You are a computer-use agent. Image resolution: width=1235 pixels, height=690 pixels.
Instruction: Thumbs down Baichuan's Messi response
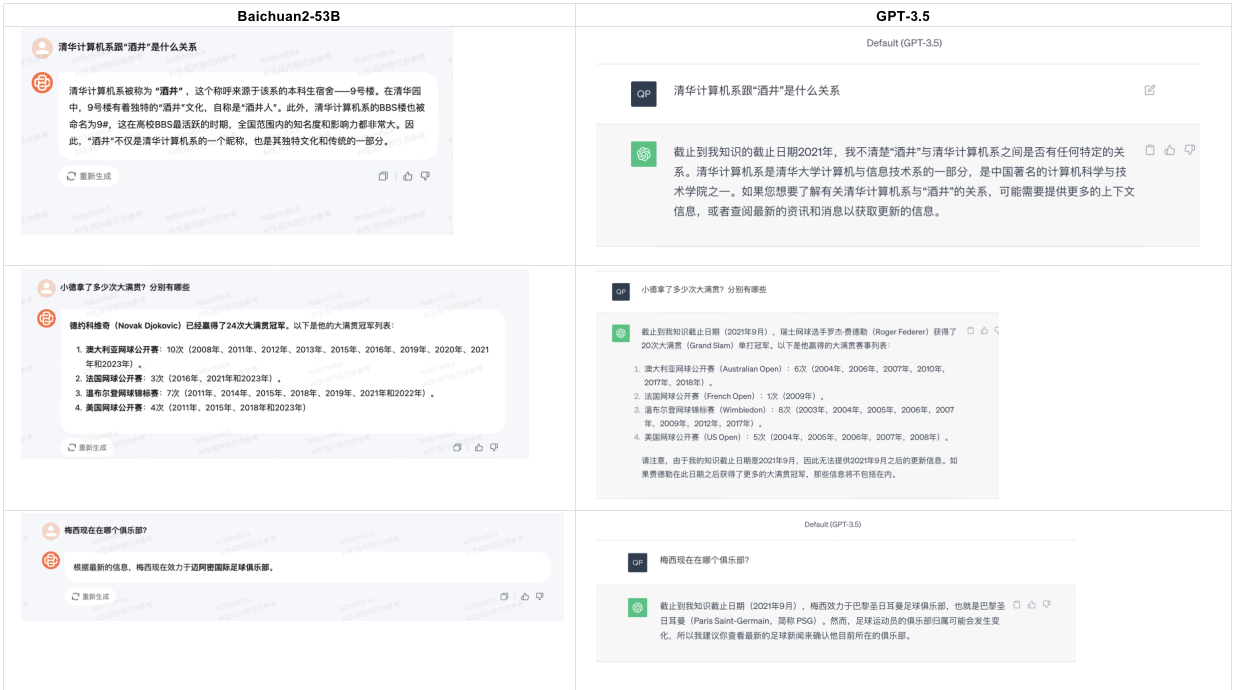[541, 596]
